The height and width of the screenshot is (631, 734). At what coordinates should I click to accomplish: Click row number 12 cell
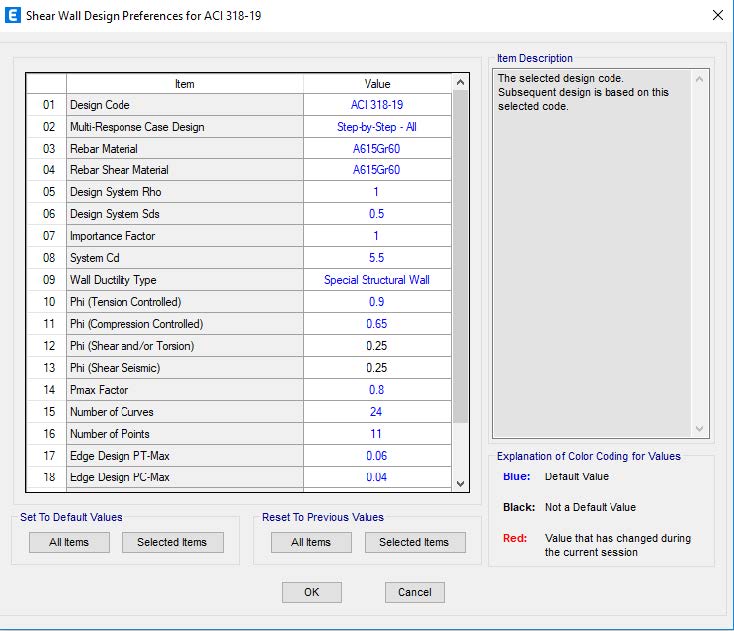[47, 346]
